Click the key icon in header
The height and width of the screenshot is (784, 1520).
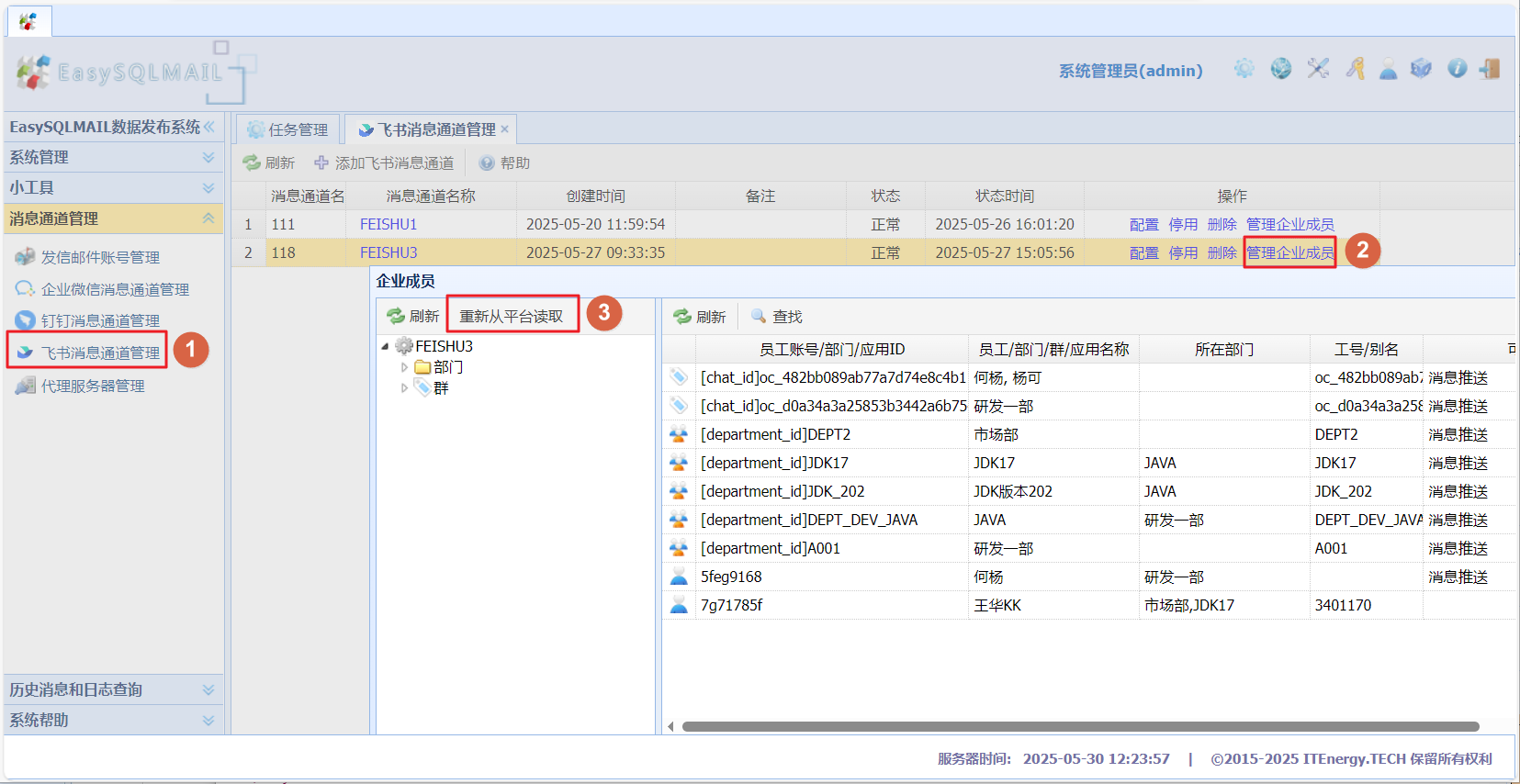click(1355, 69)
